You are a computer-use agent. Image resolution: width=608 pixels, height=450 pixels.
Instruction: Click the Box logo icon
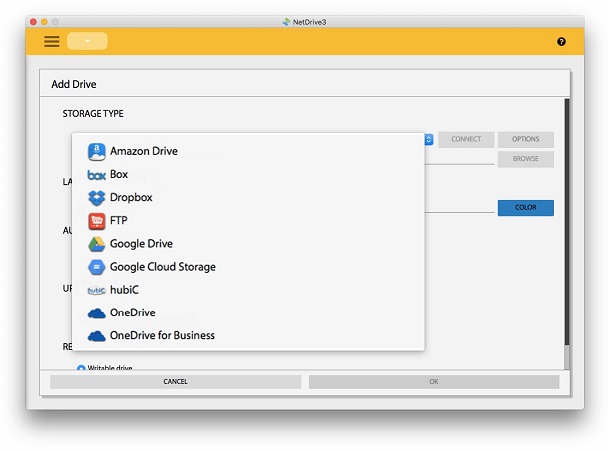pyautogui.click(x=97, y=175)
